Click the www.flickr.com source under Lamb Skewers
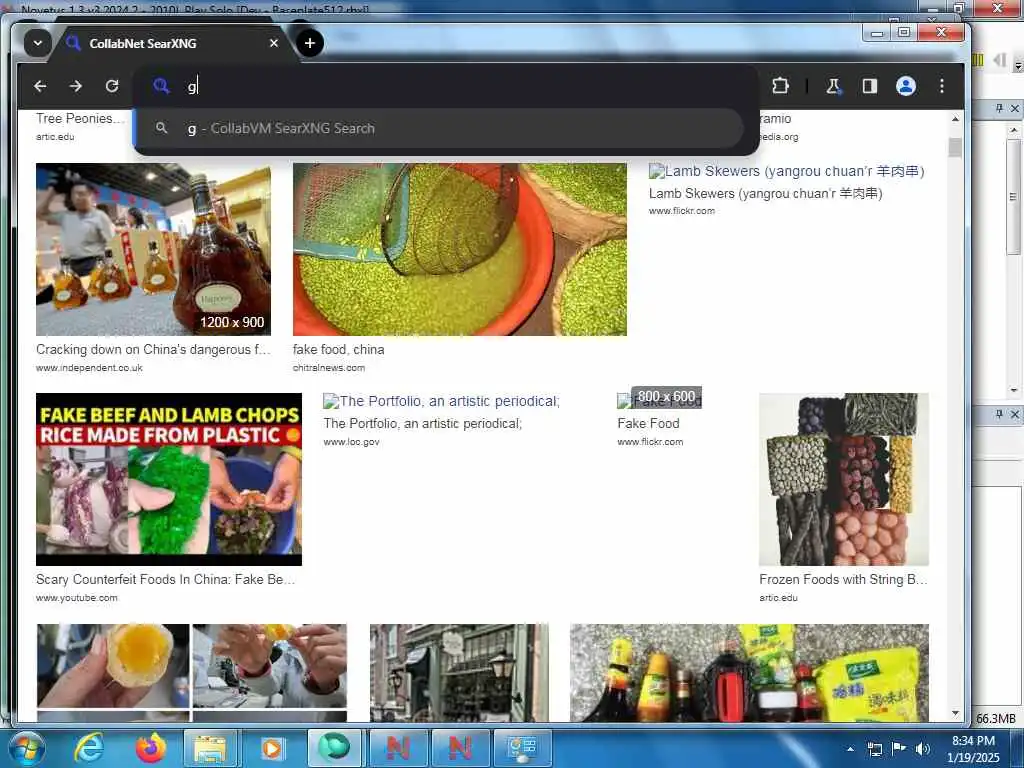The height and width of the screenshot is (768, 1024). tap(682, 211)
